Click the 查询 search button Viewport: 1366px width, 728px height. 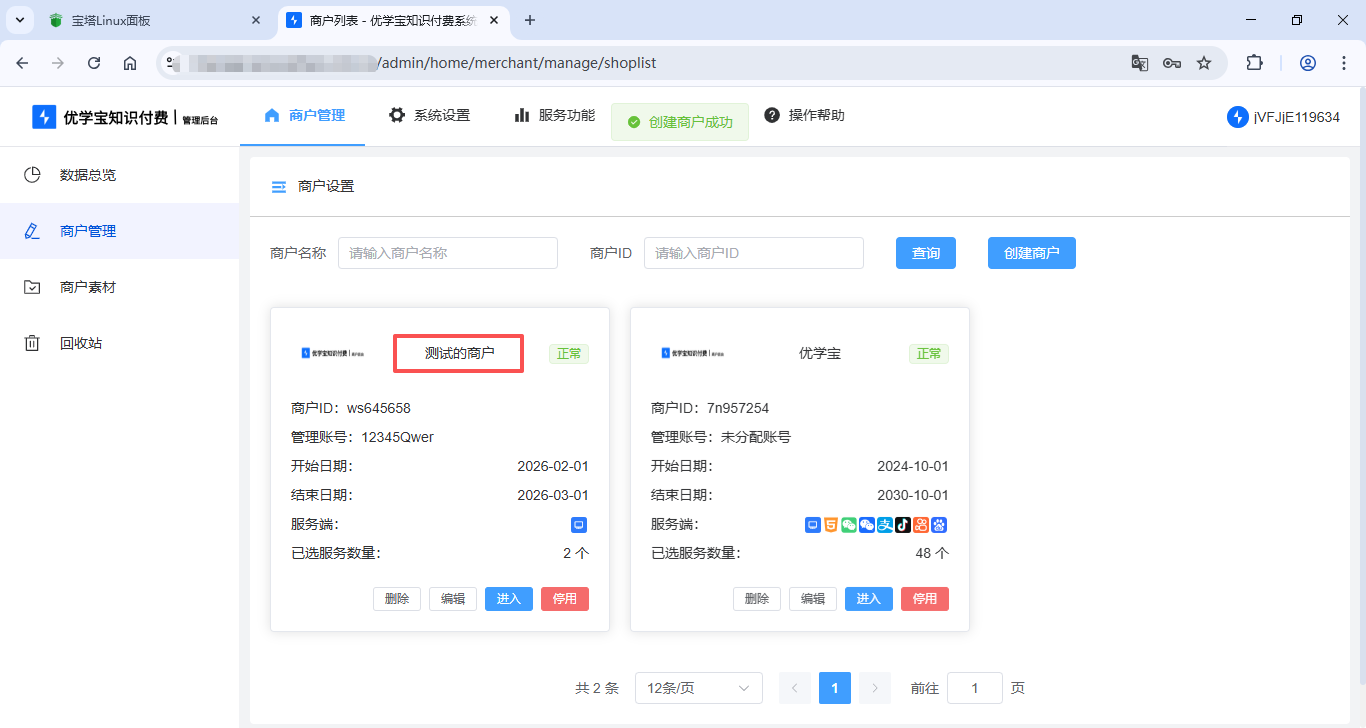(x=925, y=252)
